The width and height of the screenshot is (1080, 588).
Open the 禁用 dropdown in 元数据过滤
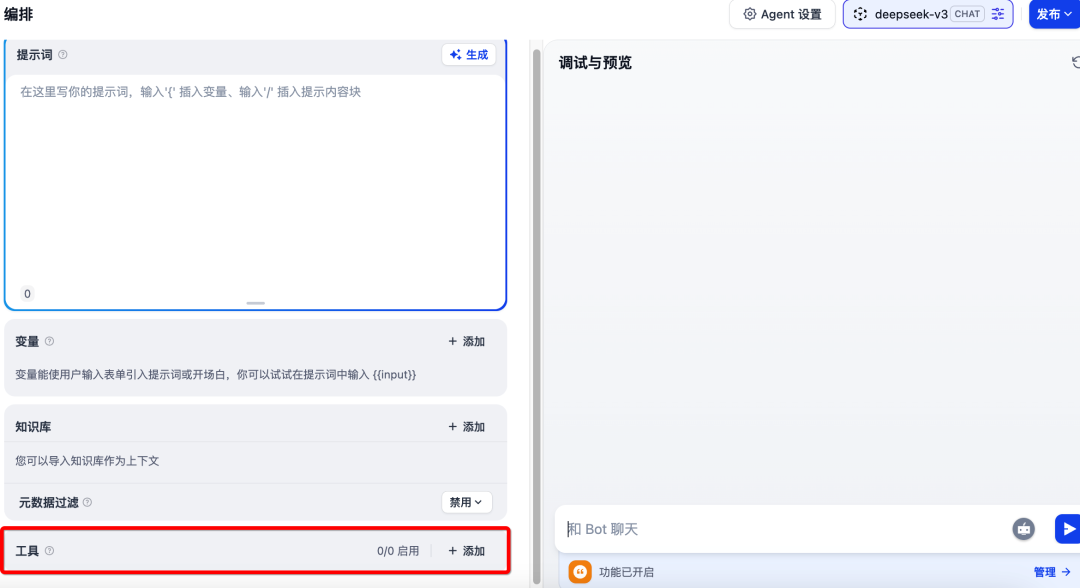[x=466, y=502]
